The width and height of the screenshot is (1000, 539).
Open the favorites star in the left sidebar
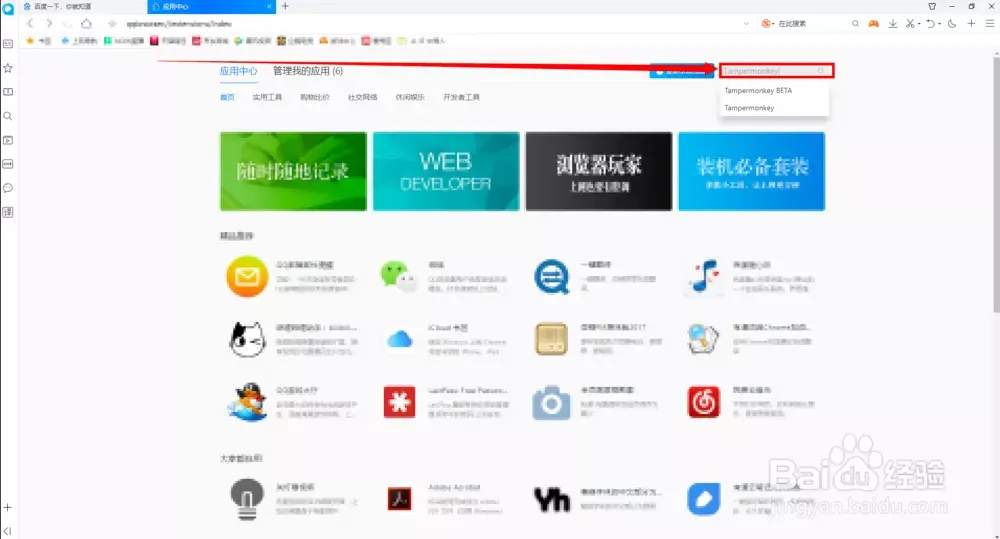click(8, 68)
